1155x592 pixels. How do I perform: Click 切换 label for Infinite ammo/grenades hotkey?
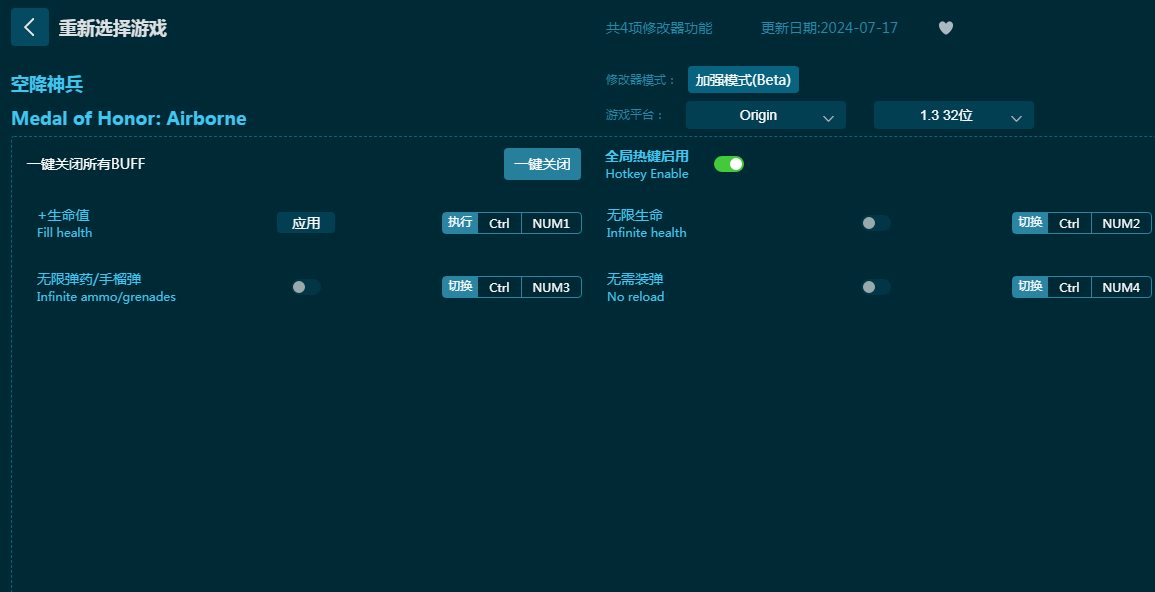[460, 286]
